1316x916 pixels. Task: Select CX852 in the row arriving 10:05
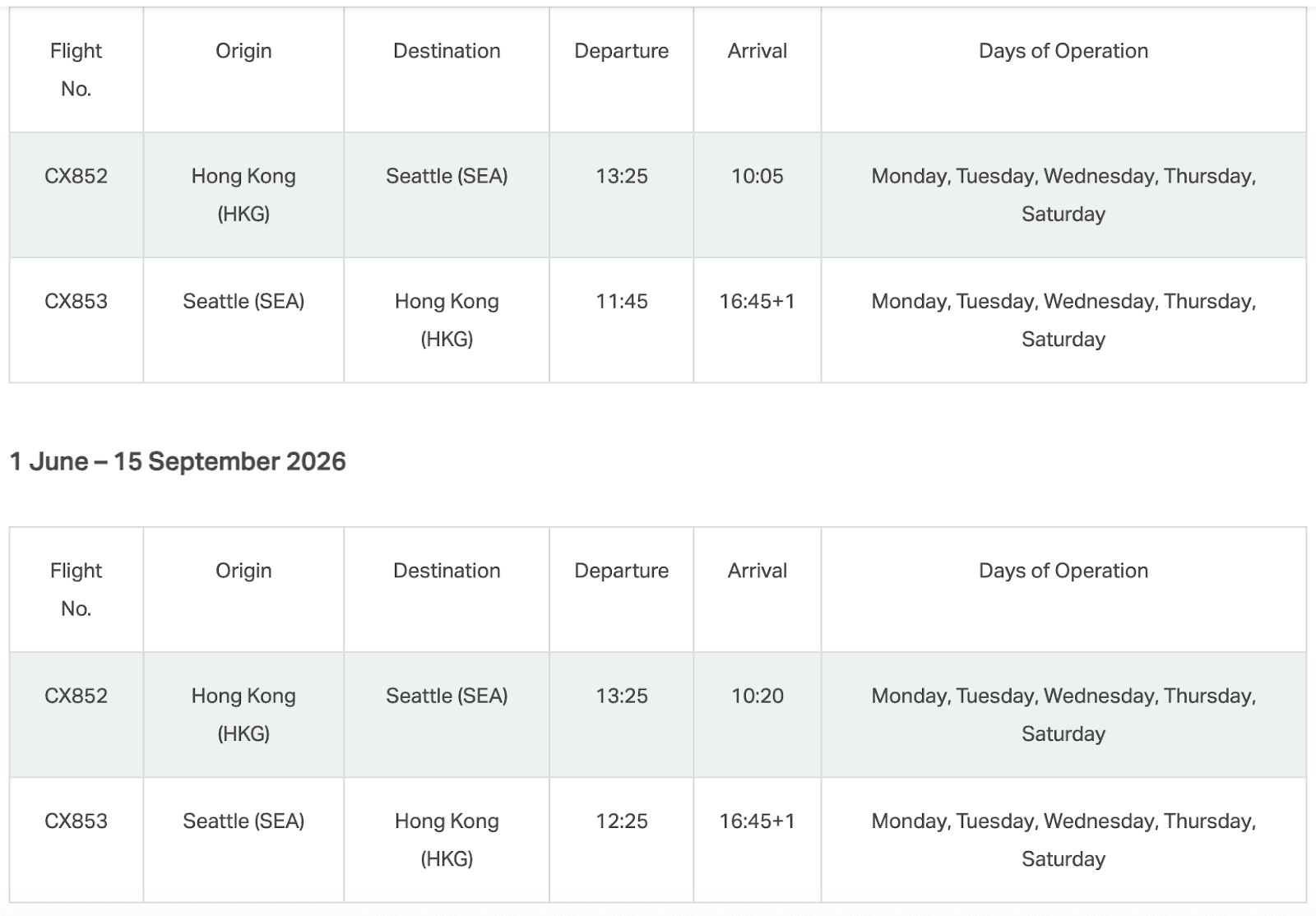[76, 176]
